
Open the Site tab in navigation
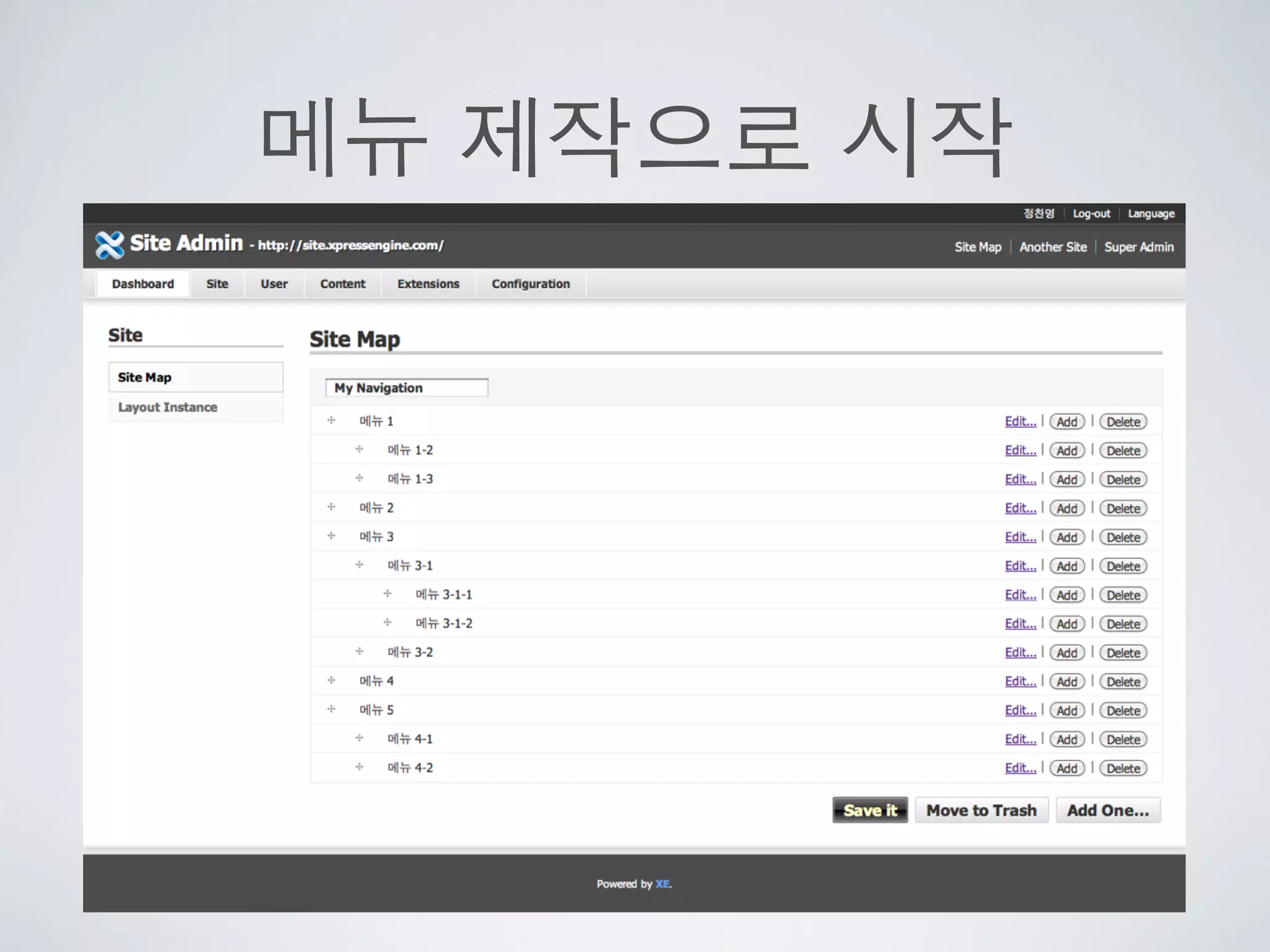217,284
